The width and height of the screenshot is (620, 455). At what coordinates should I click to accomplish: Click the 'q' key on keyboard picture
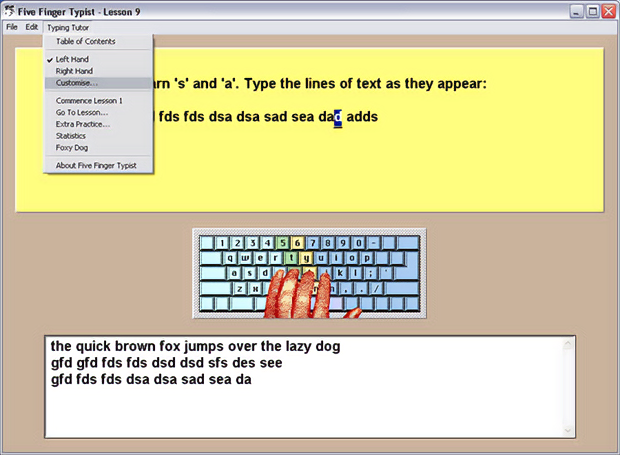230,258
